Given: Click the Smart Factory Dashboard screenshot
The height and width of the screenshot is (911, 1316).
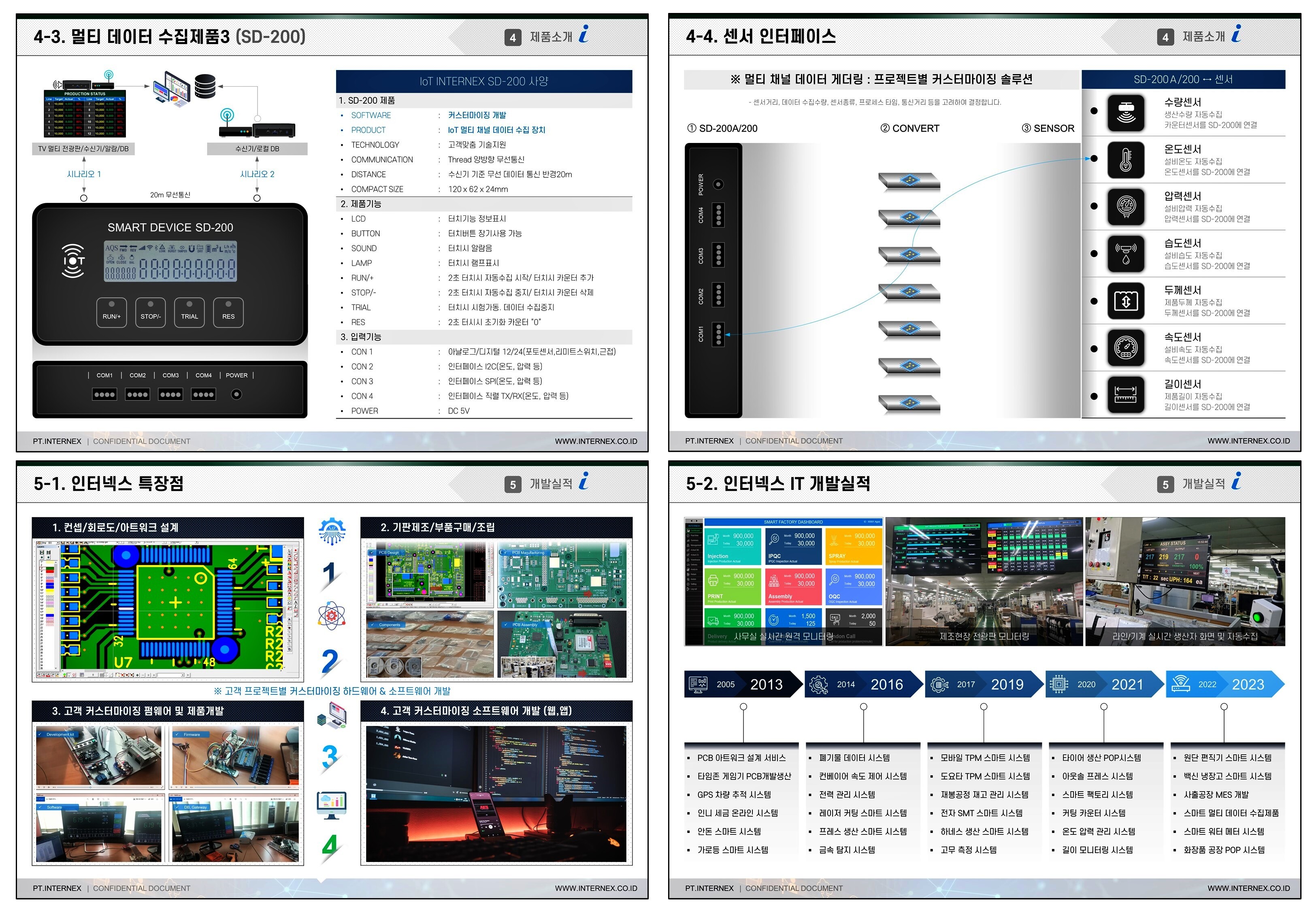Looking at the screenshot, I should coord(784,581).
